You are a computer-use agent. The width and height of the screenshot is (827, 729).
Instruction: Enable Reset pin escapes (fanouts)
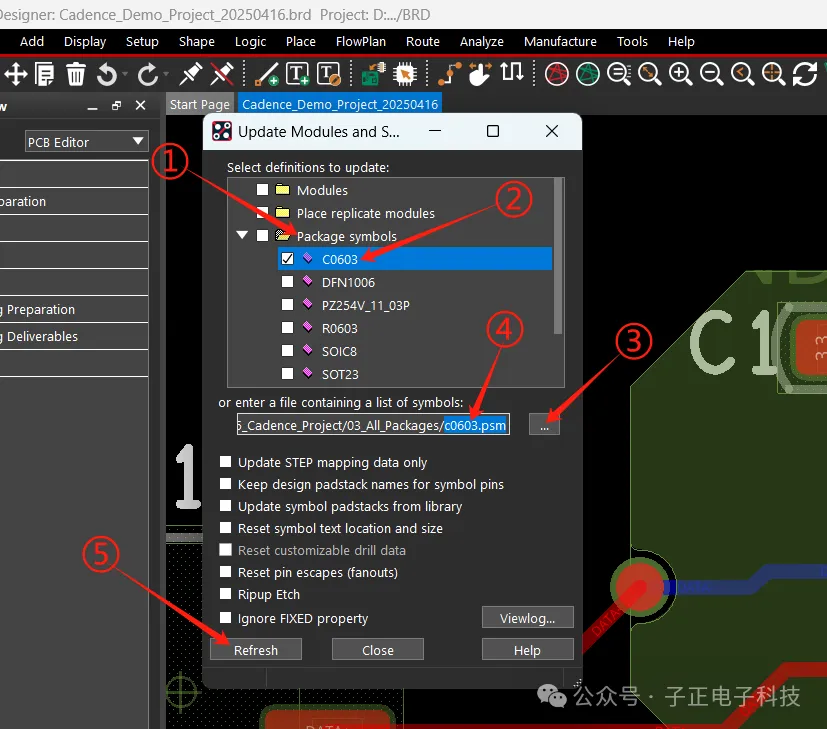click(225, 571)
